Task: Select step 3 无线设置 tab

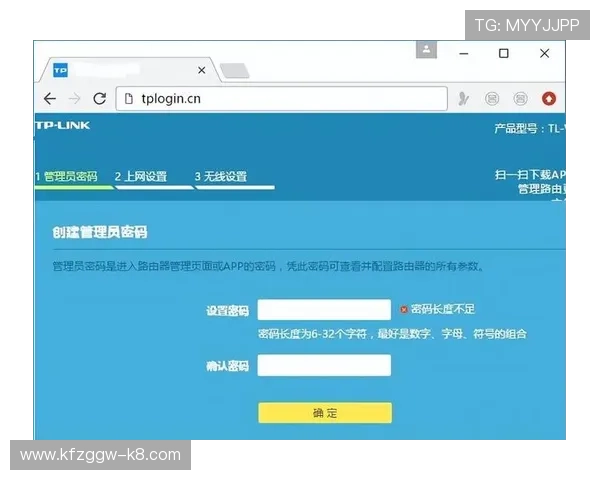Action: 221,177
